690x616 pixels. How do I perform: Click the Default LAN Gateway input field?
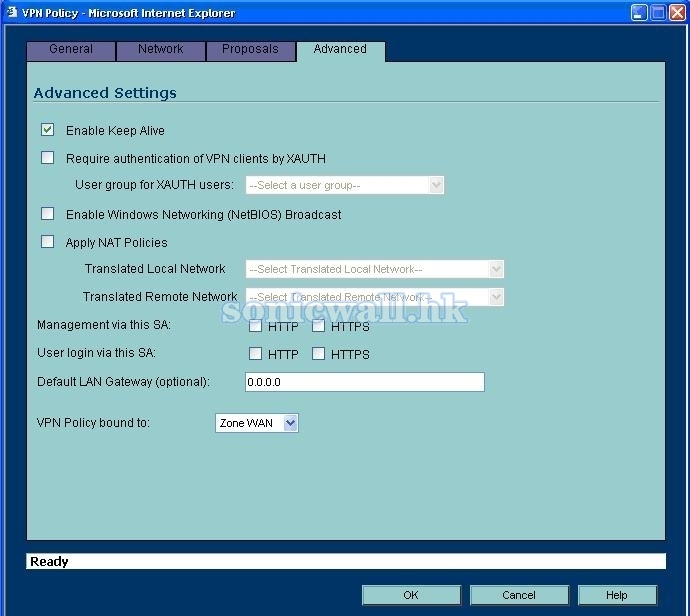(364, 382)
